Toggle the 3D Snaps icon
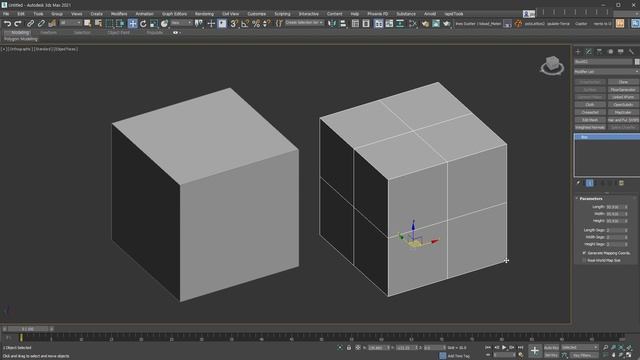640x360 pixels. [234, 24]
